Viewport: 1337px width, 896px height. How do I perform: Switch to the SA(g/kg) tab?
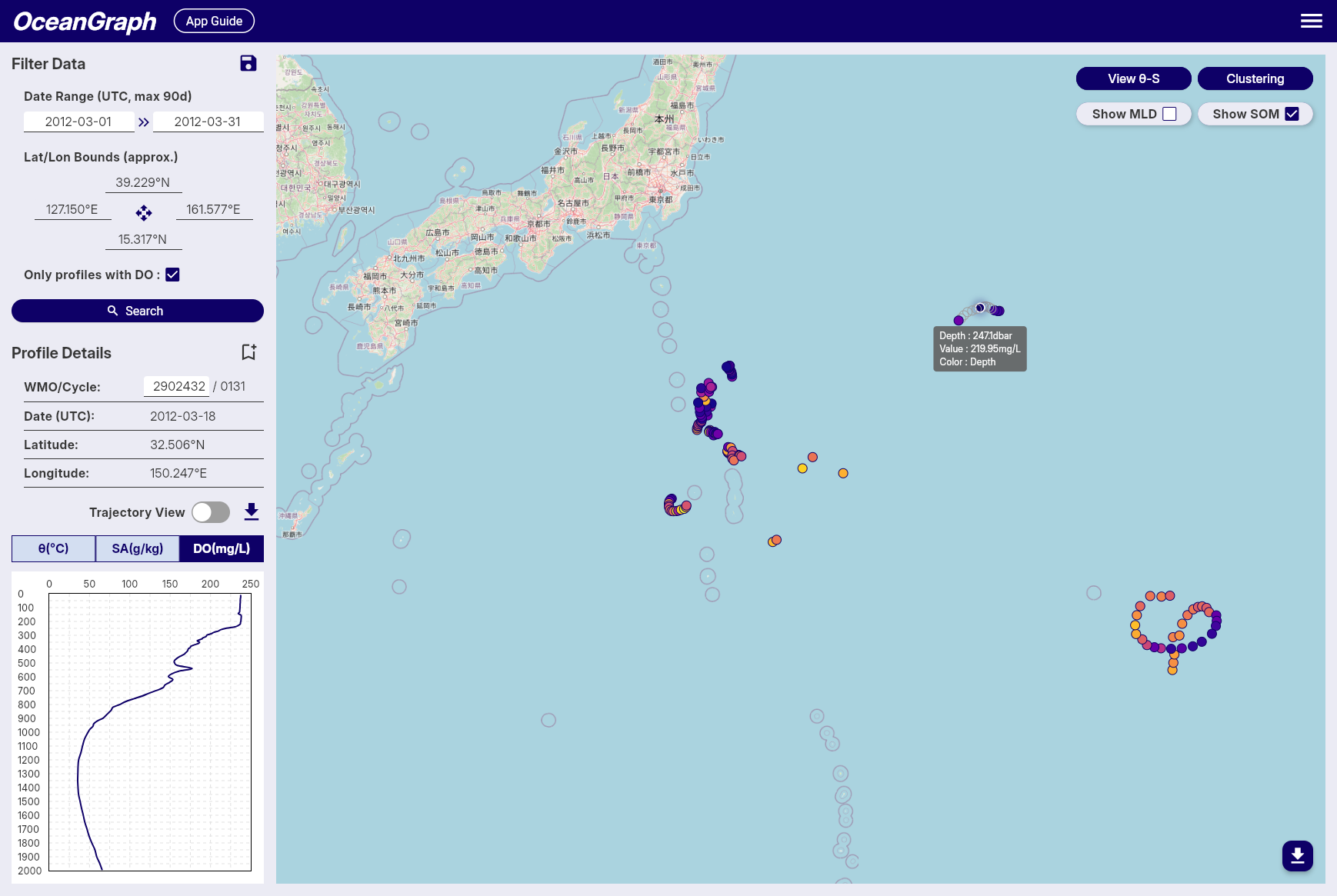(x=138, y=548)
